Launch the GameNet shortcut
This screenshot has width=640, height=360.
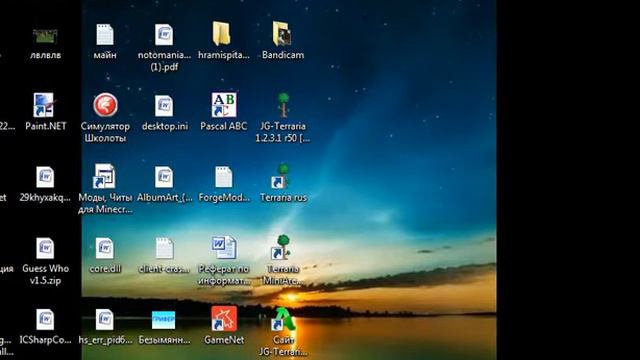(x=224, y=319)
